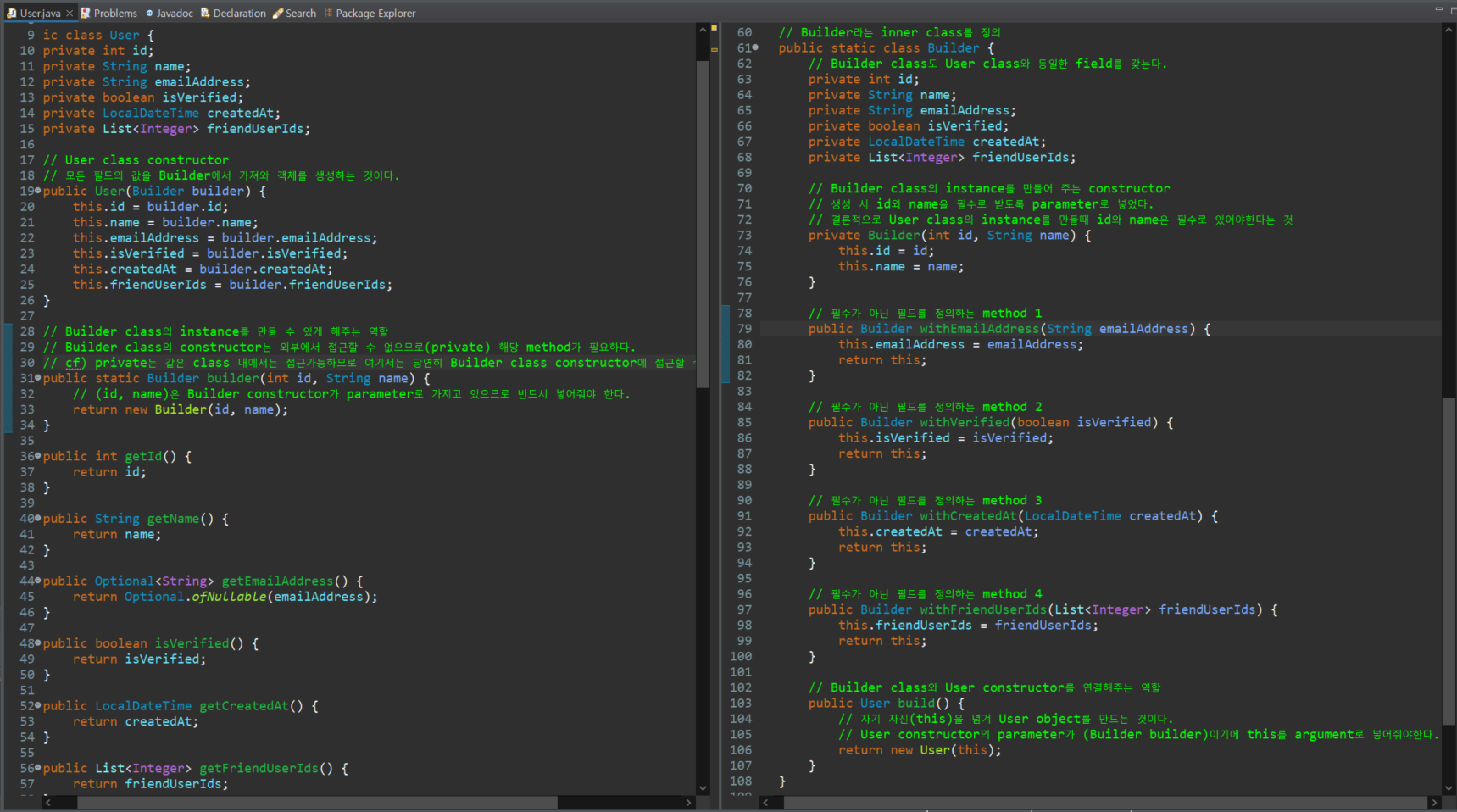Close the User.java editor tab
Image resolution: width=1457 pixels, height=812 pixels.
70,14
